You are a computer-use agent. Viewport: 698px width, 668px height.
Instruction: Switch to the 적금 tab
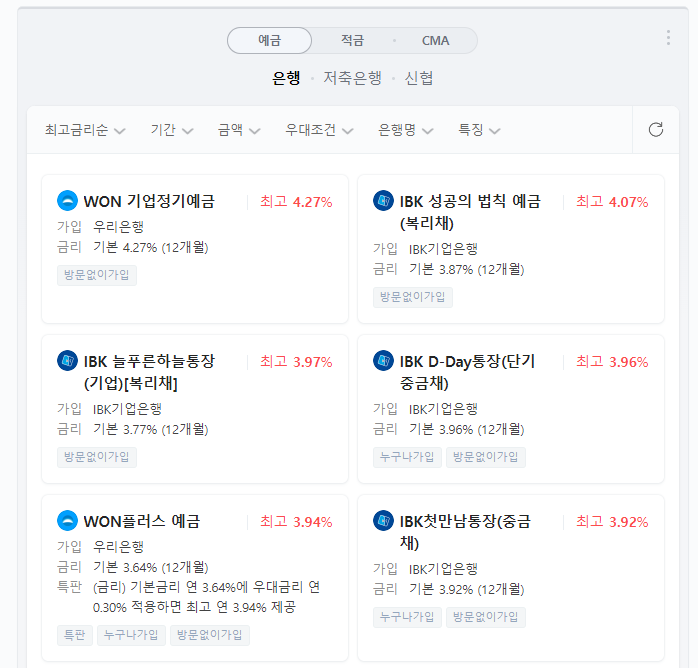coord(353,40)
